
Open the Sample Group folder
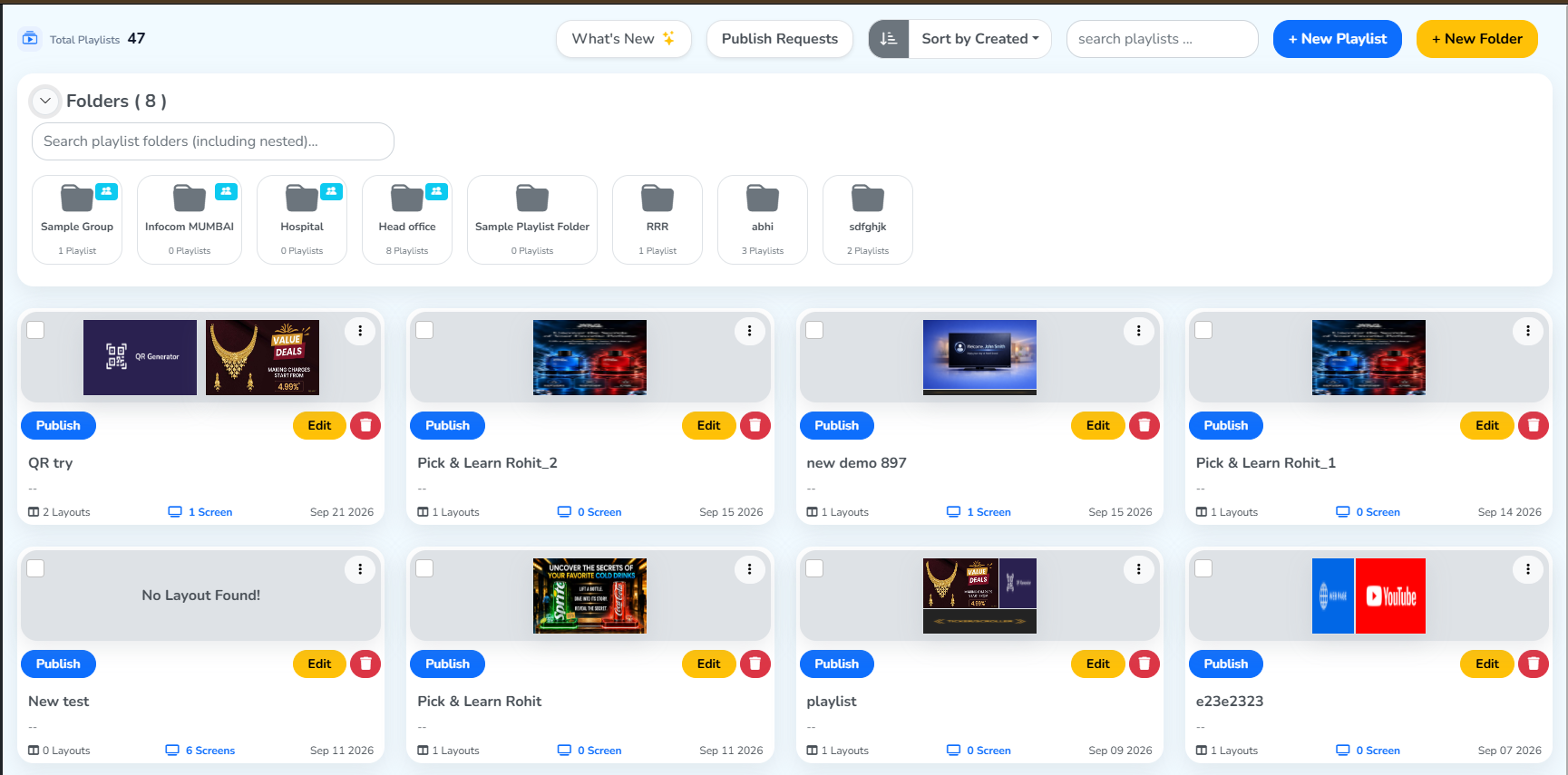77,220
